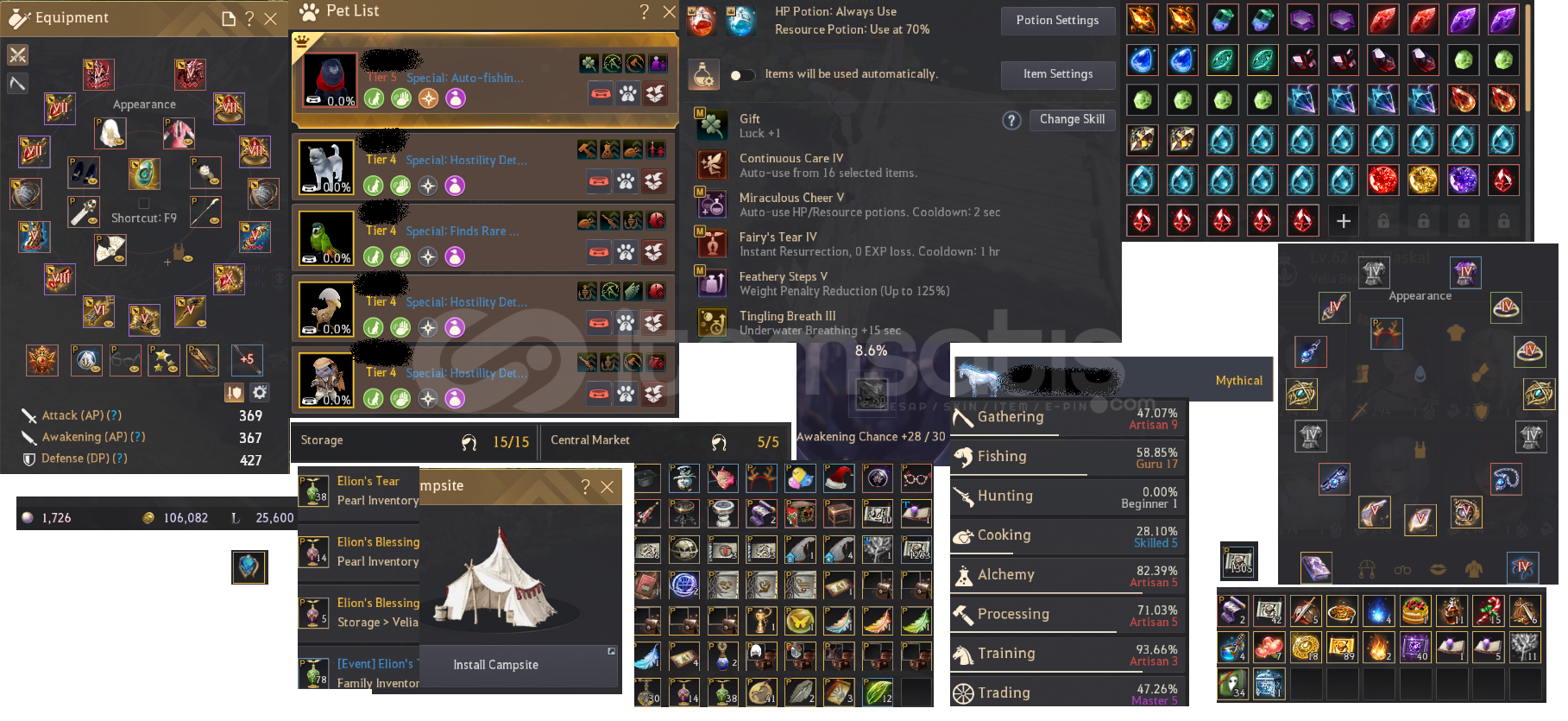Image resolution: width=1568 pixels, height=721 pixels.
Task: Expand the Fishing life skill entry
Action: tap(1068, 458)
